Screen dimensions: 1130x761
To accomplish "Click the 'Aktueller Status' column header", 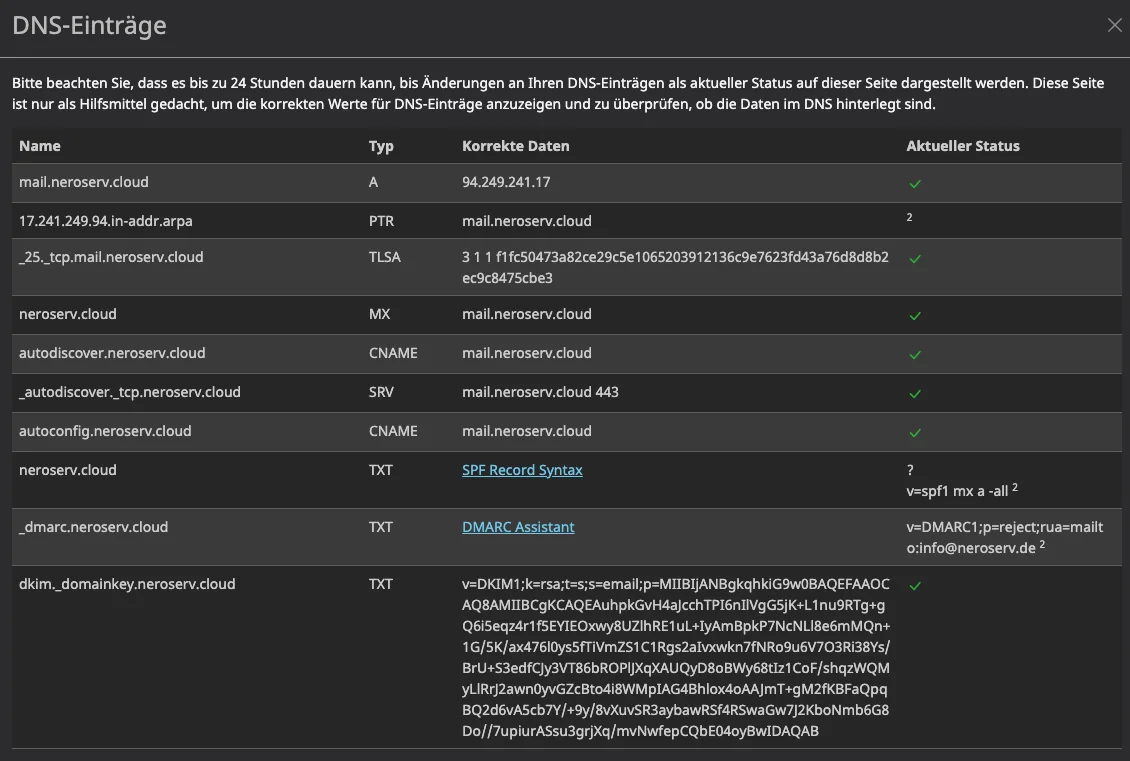I will click(963, 146).
